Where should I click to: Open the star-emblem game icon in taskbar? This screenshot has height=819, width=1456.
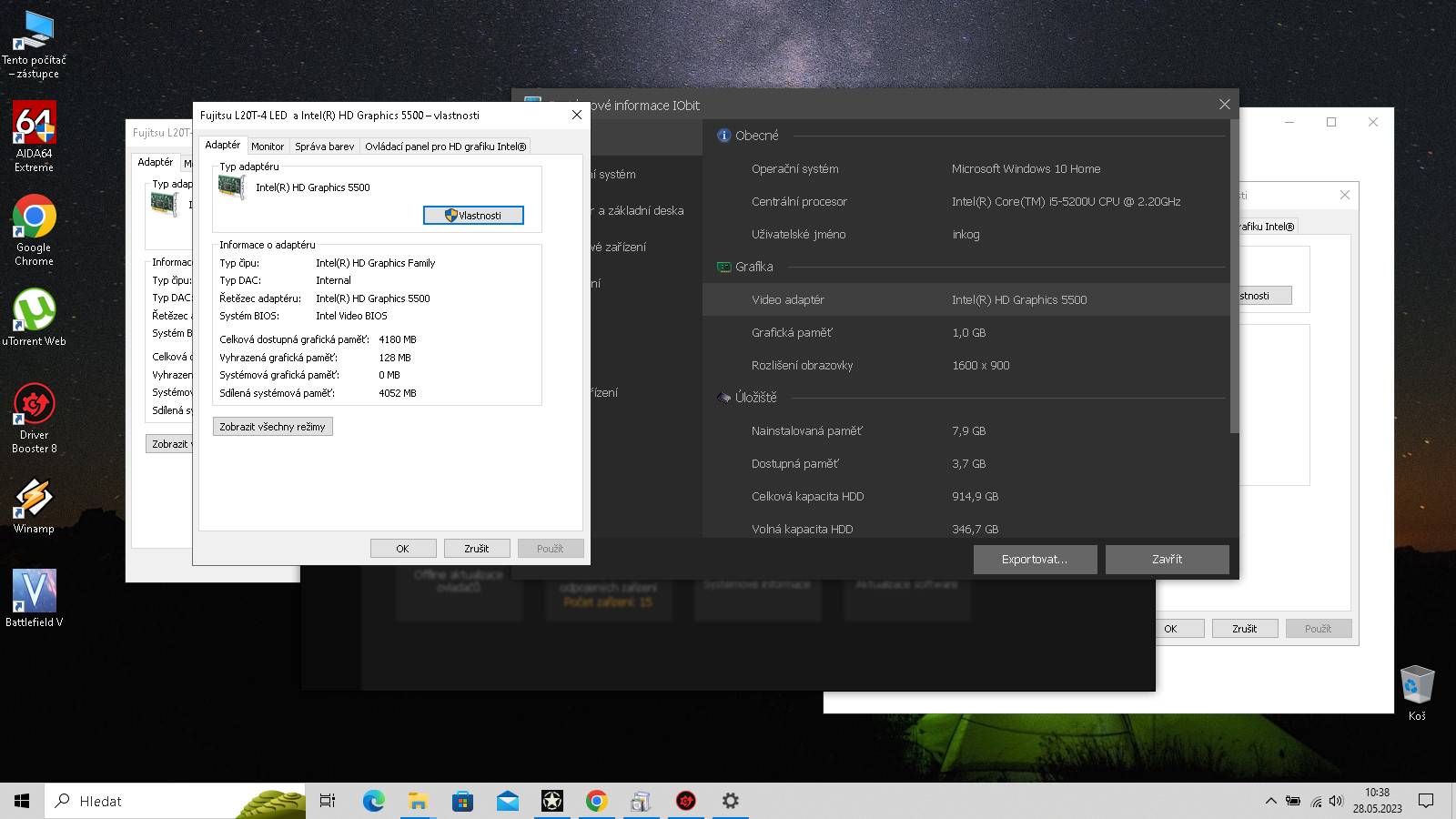click(x=551, y=801)
